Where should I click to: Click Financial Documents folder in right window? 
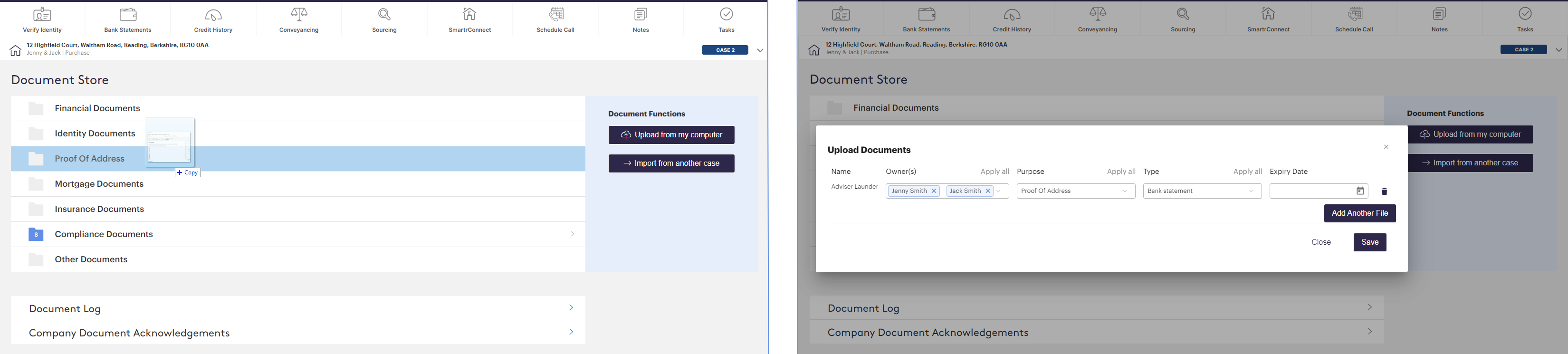[1097, 108]
